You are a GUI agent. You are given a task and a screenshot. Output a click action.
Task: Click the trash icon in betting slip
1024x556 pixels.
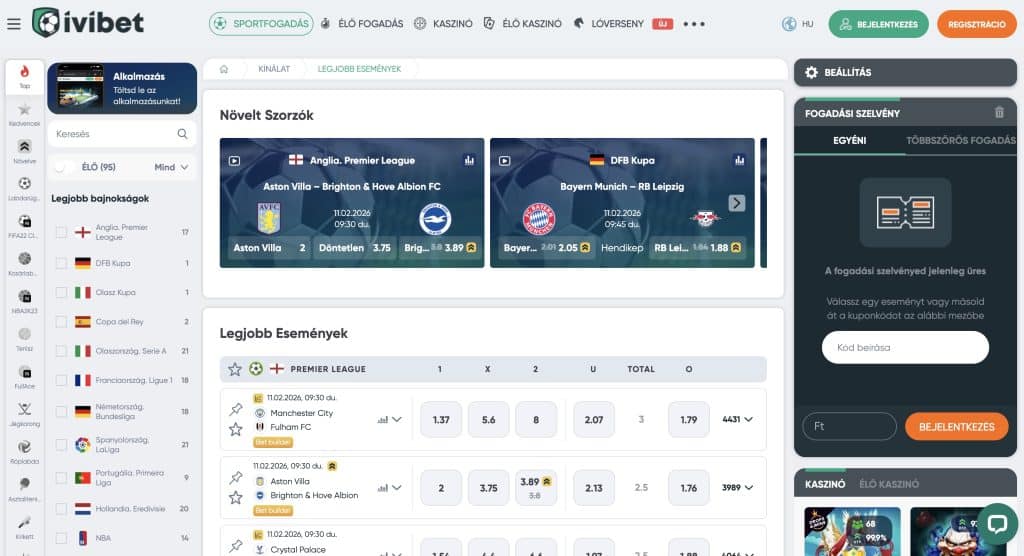[x=999, y=113]
